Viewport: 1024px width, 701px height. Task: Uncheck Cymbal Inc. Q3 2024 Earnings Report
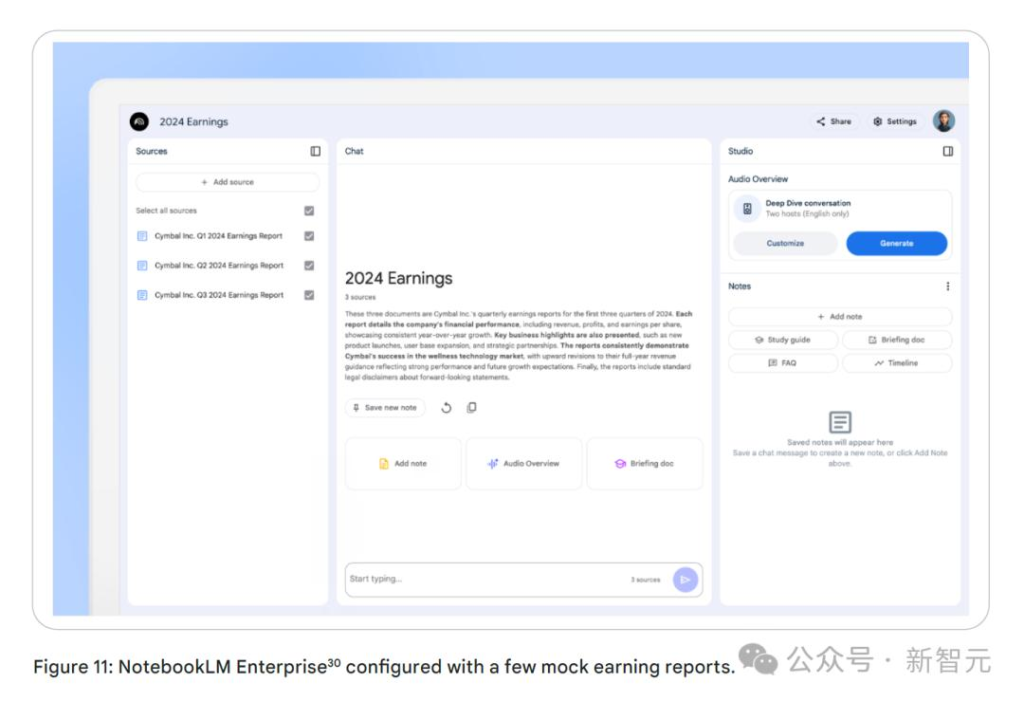[x=309, y=296]
